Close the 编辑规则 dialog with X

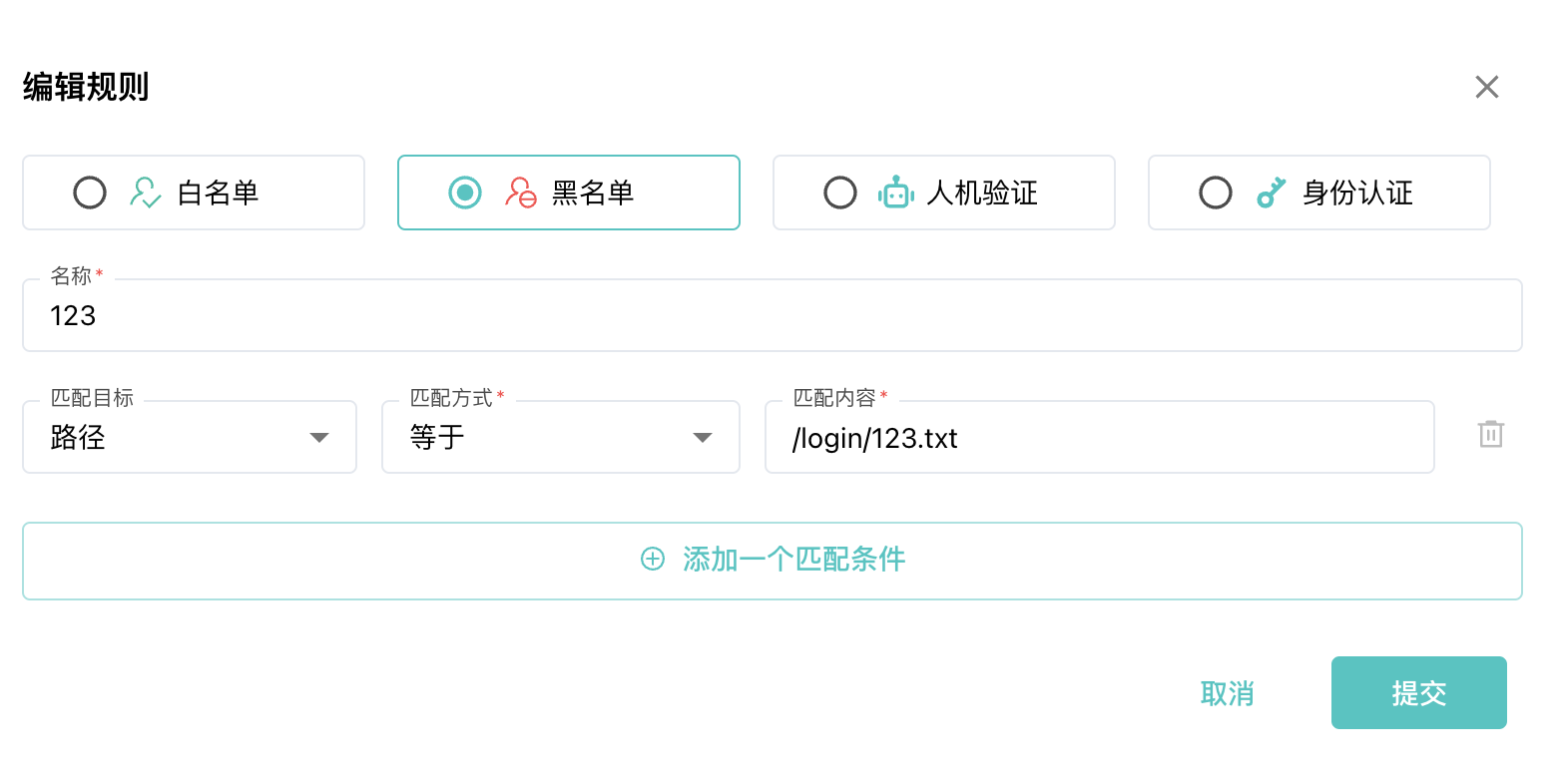pos(1487,87)
